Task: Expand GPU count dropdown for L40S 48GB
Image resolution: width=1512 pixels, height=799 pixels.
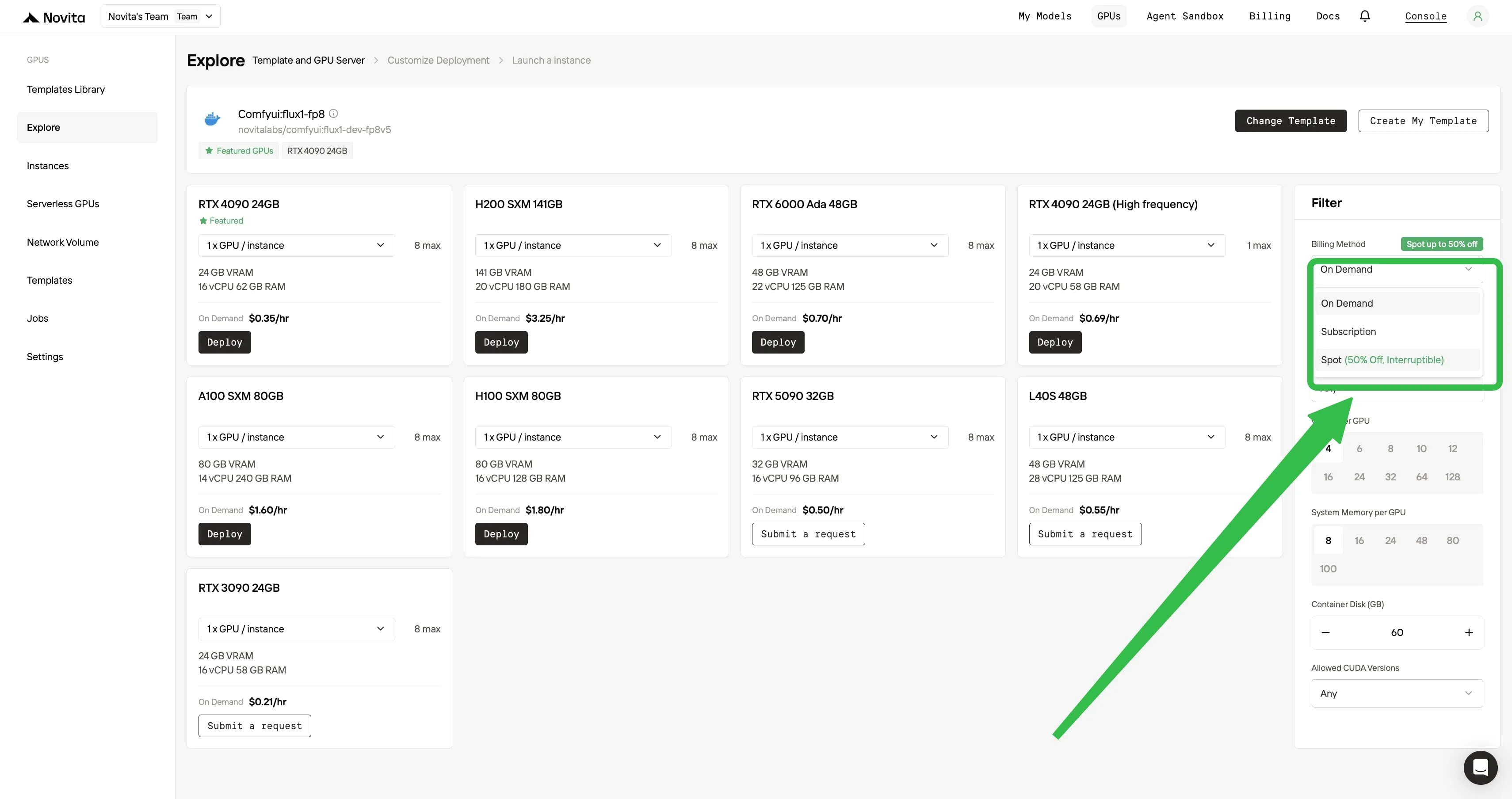Action: [1127, 437]
